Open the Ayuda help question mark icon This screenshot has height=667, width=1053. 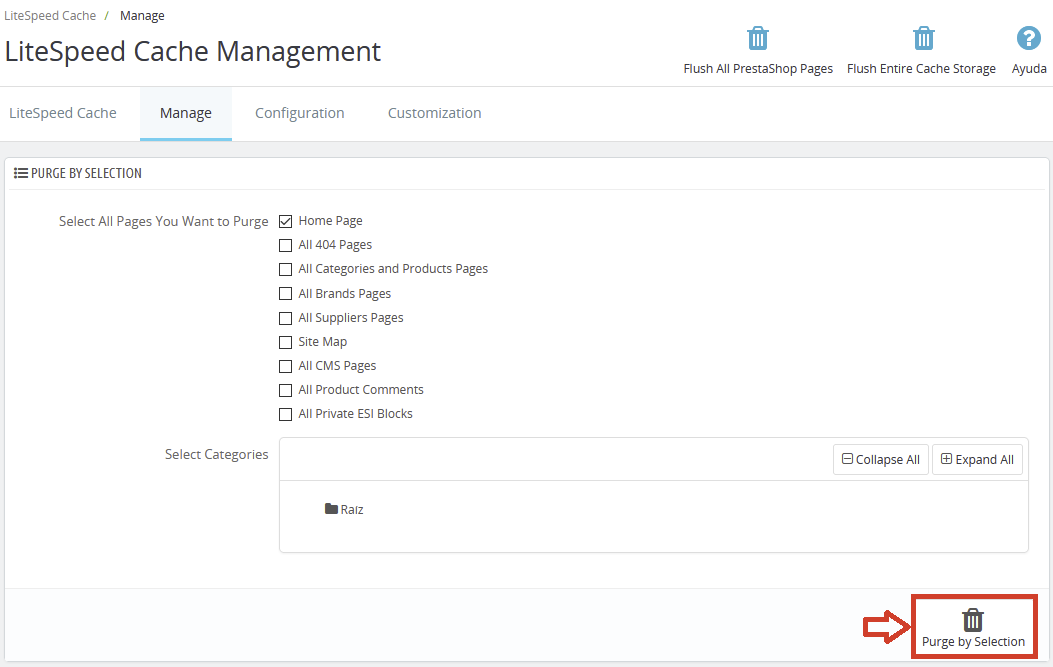point(1029,39)
